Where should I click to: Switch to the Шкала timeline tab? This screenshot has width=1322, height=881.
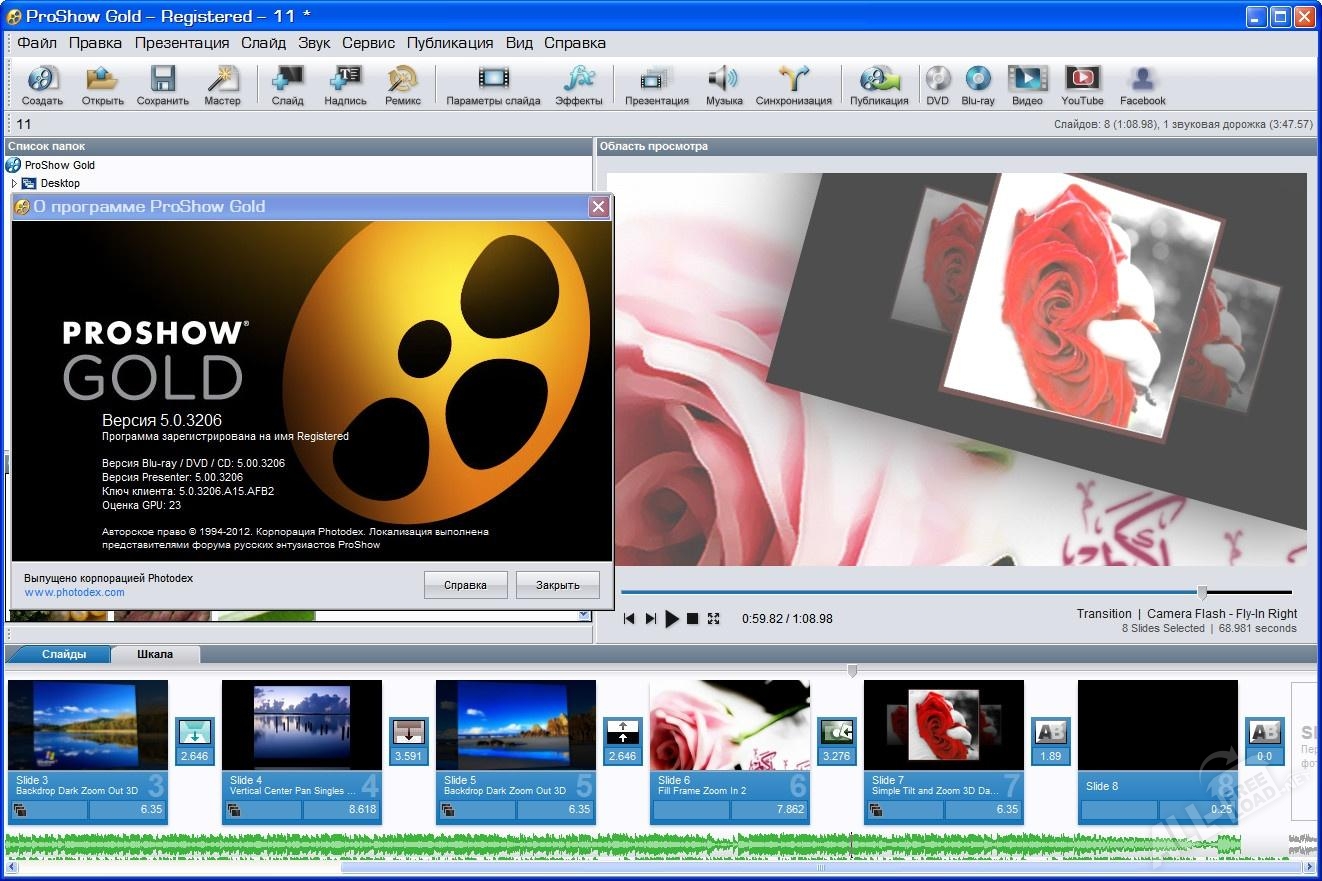[x=155, y=654]
